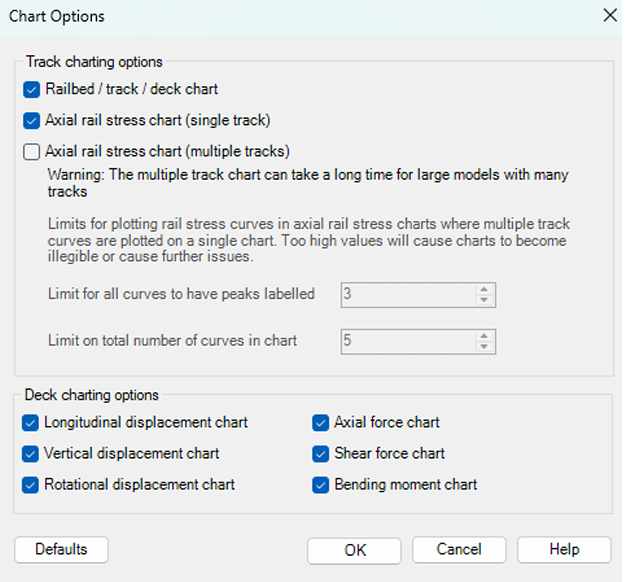The height and width of the screenshot is (582, 634).
Task: Toggle Shear force chart checkbox
Action: pyautogui.click(x=321, y=453)
